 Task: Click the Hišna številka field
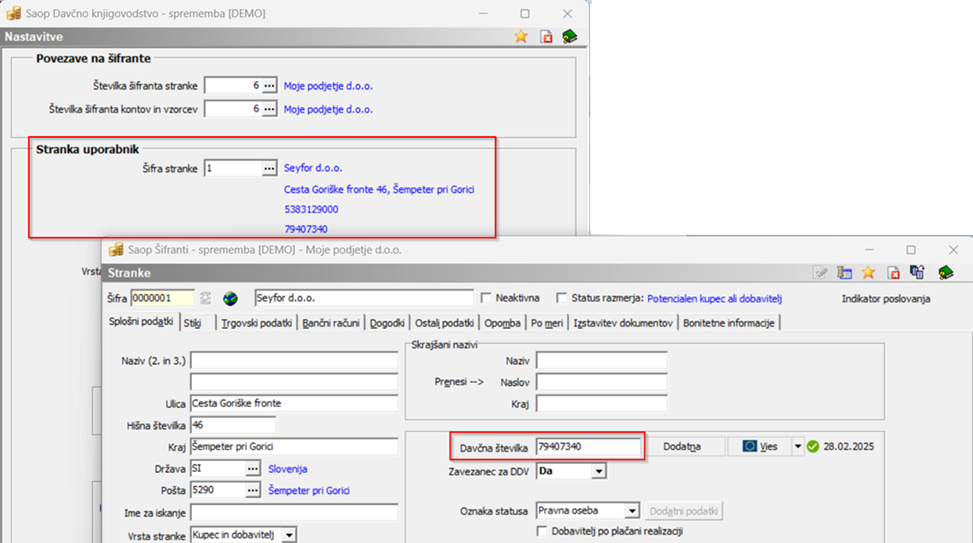pos(233,425)
